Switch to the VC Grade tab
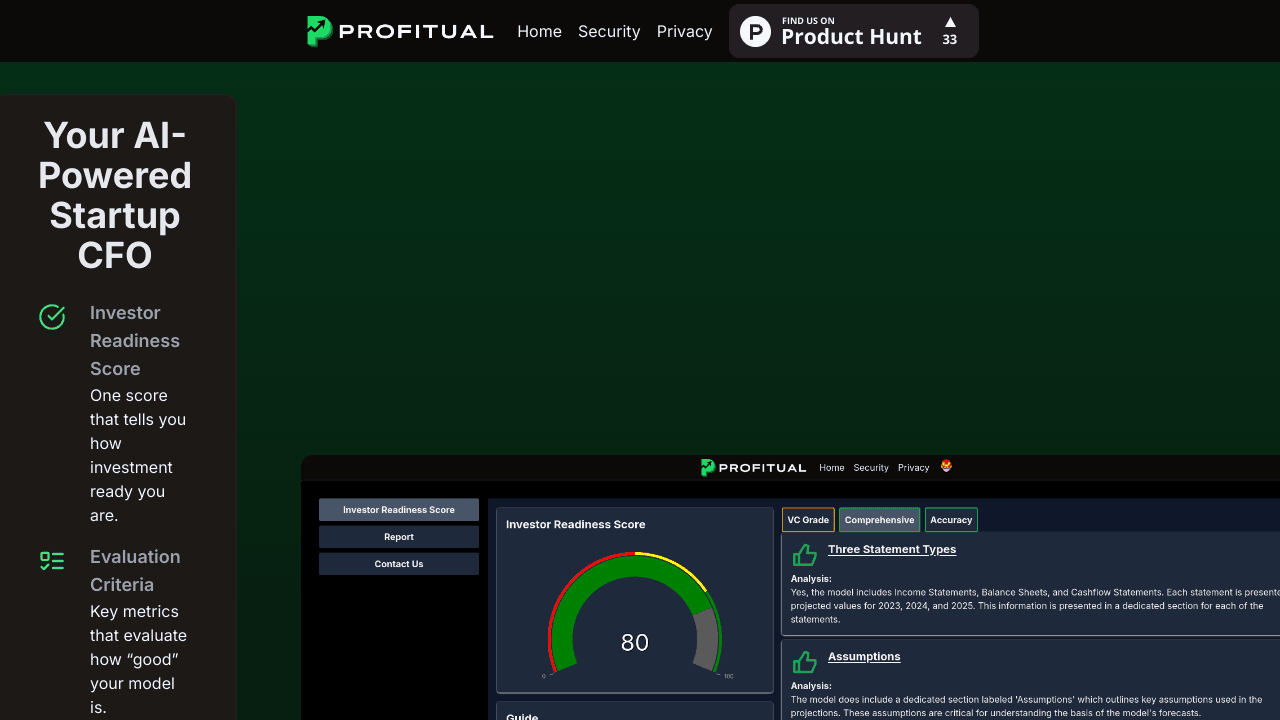The height and width of the screenshot is (720, 1280). 808,520
